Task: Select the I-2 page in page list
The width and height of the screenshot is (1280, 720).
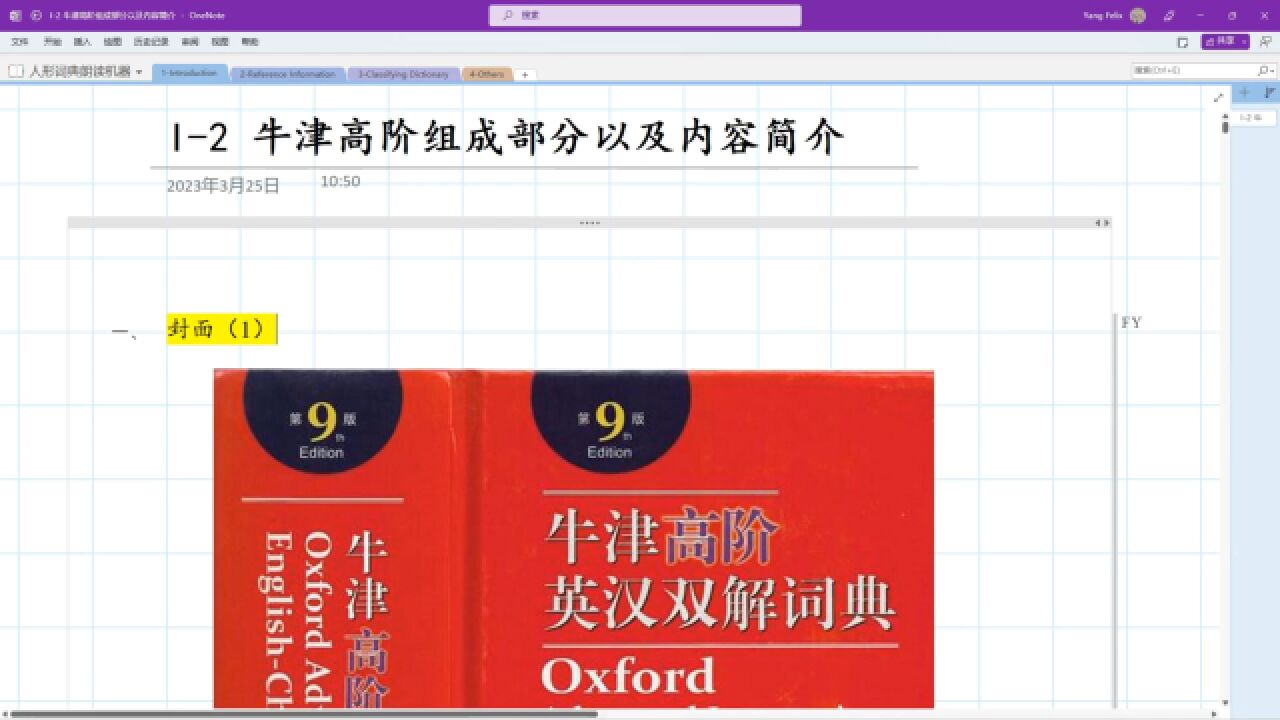Action: point(1254,117)
